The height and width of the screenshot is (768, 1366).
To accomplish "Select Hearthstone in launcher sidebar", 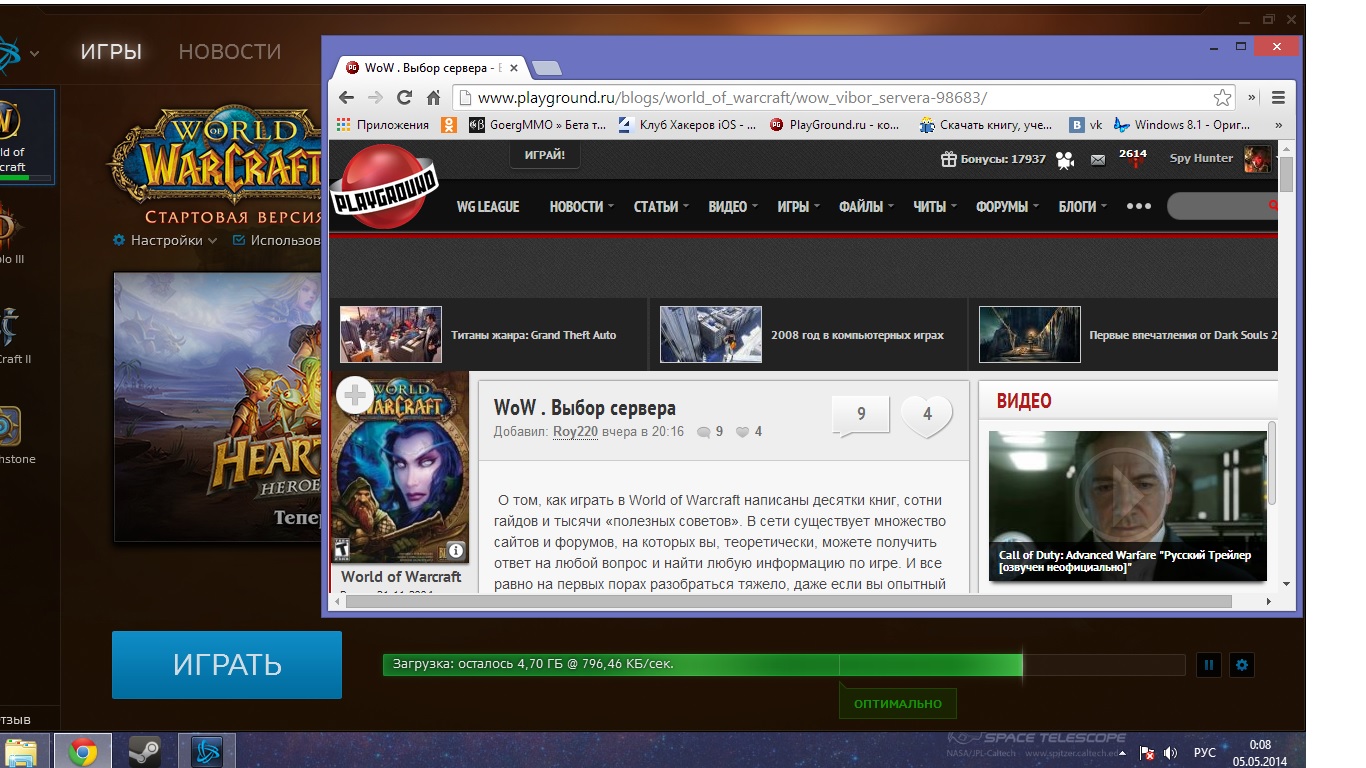I will (16, 432).
